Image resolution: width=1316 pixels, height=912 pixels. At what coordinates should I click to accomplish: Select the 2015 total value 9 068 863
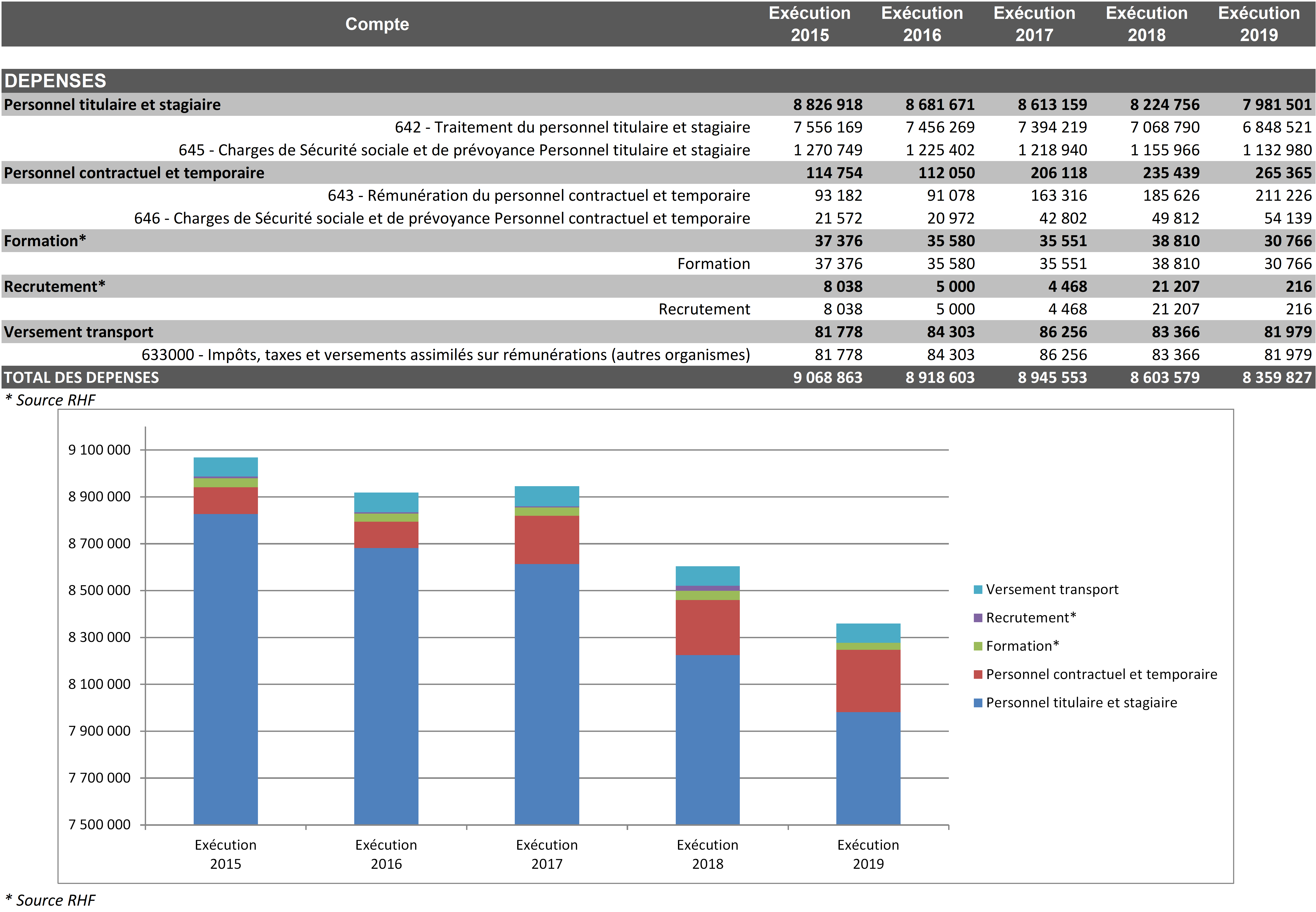pos(827,377)
